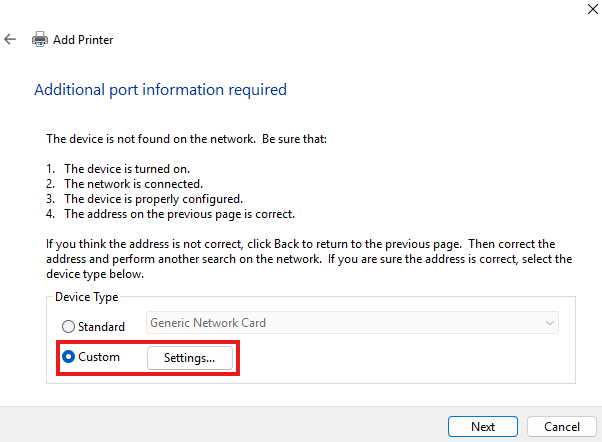Select the Custom device type radio button
The height and width of the screenshot is (442, 602).
click(68, 357)
